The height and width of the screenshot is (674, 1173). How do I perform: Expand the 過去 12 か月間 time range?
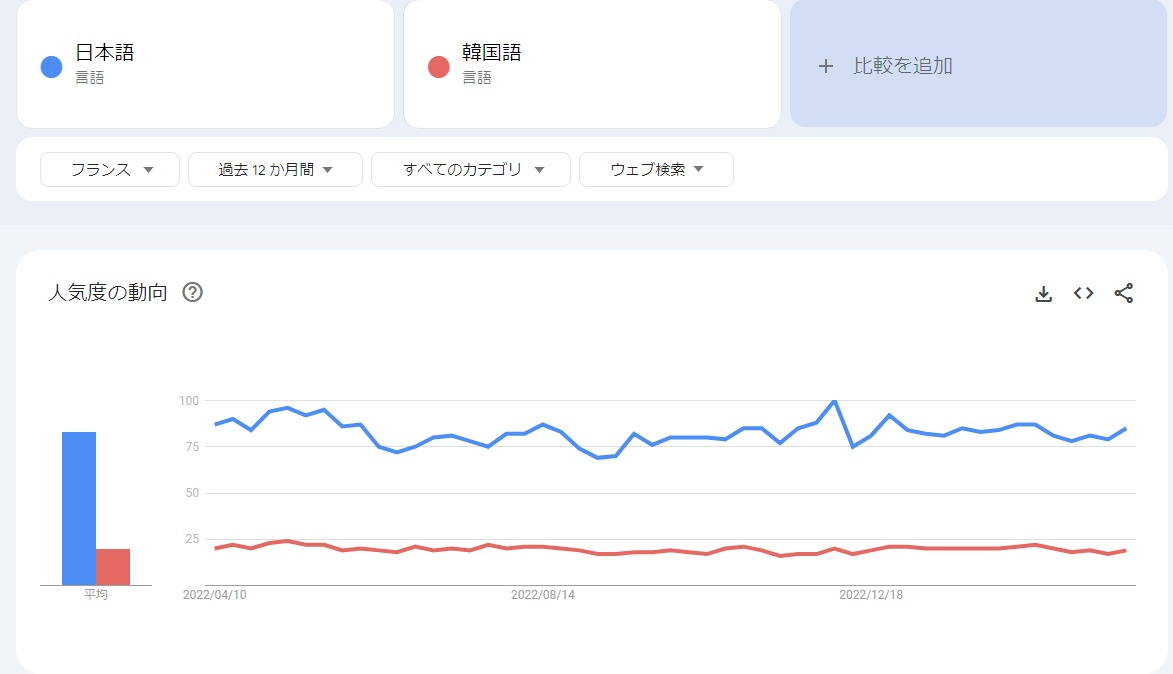[x=275, y=170]
